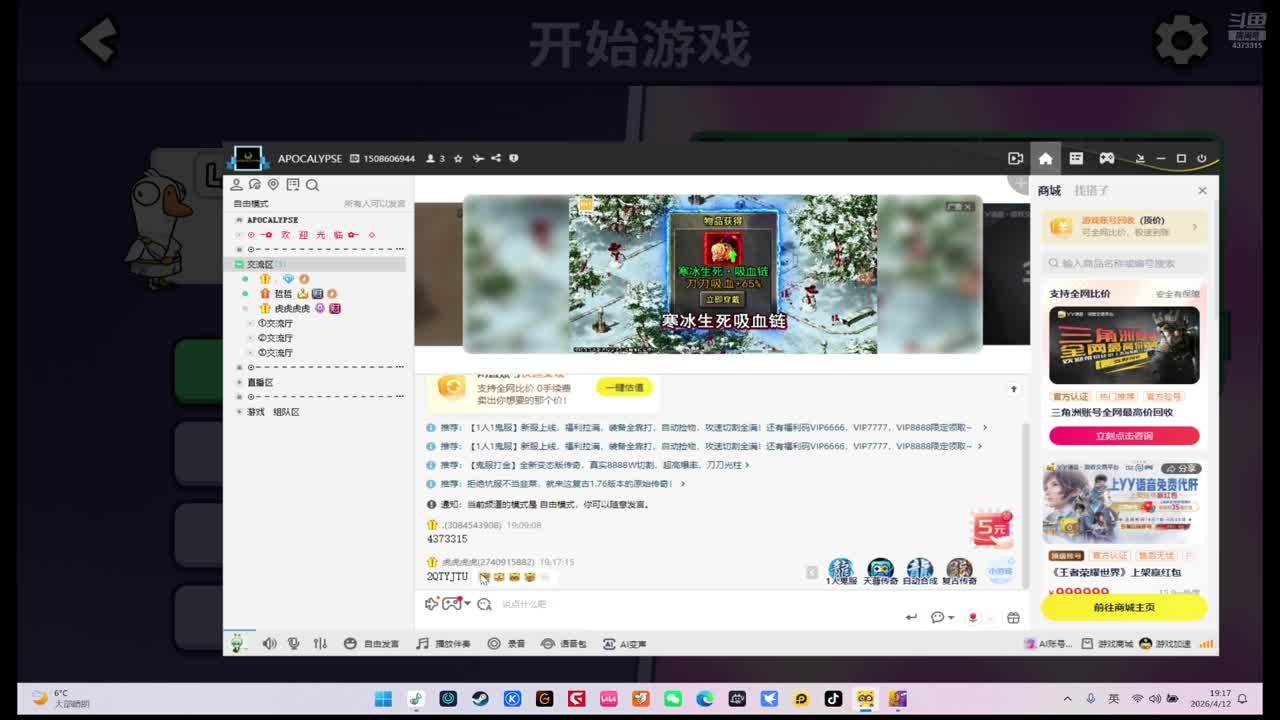
Task: Click the search magnifier above channel list
Action: coord(312,185)
